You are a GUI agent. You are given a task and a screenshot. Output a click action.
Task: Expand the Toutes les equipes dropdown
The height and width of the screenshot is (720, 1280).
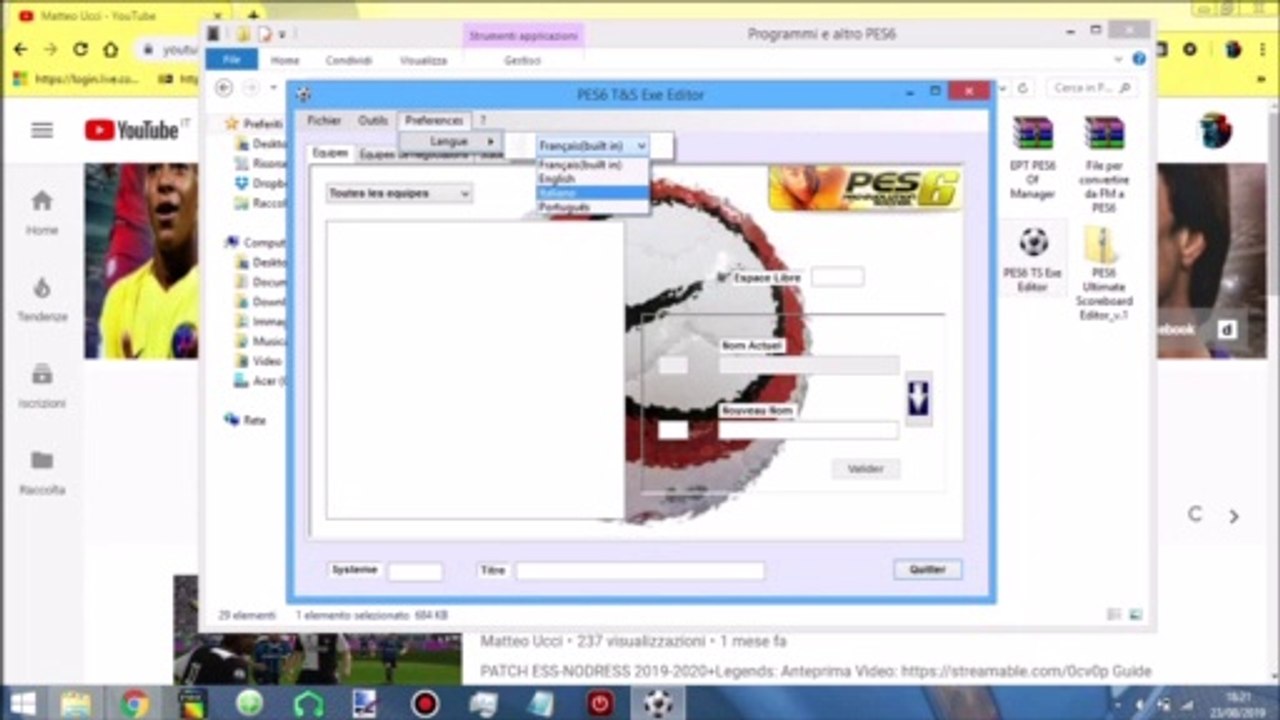tap(464, 193)
